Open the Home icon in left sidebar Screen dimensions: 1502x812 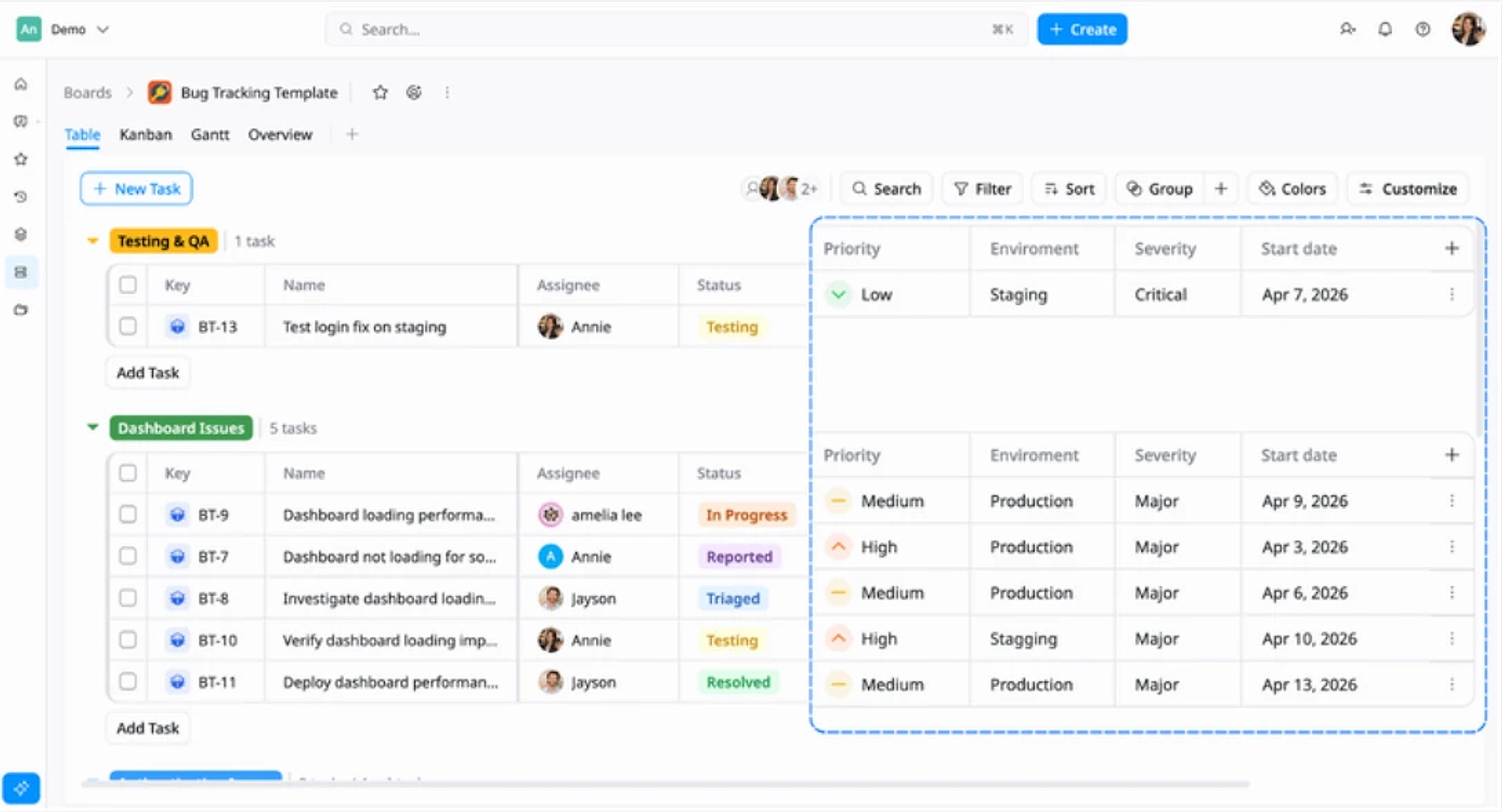[21, 84]
